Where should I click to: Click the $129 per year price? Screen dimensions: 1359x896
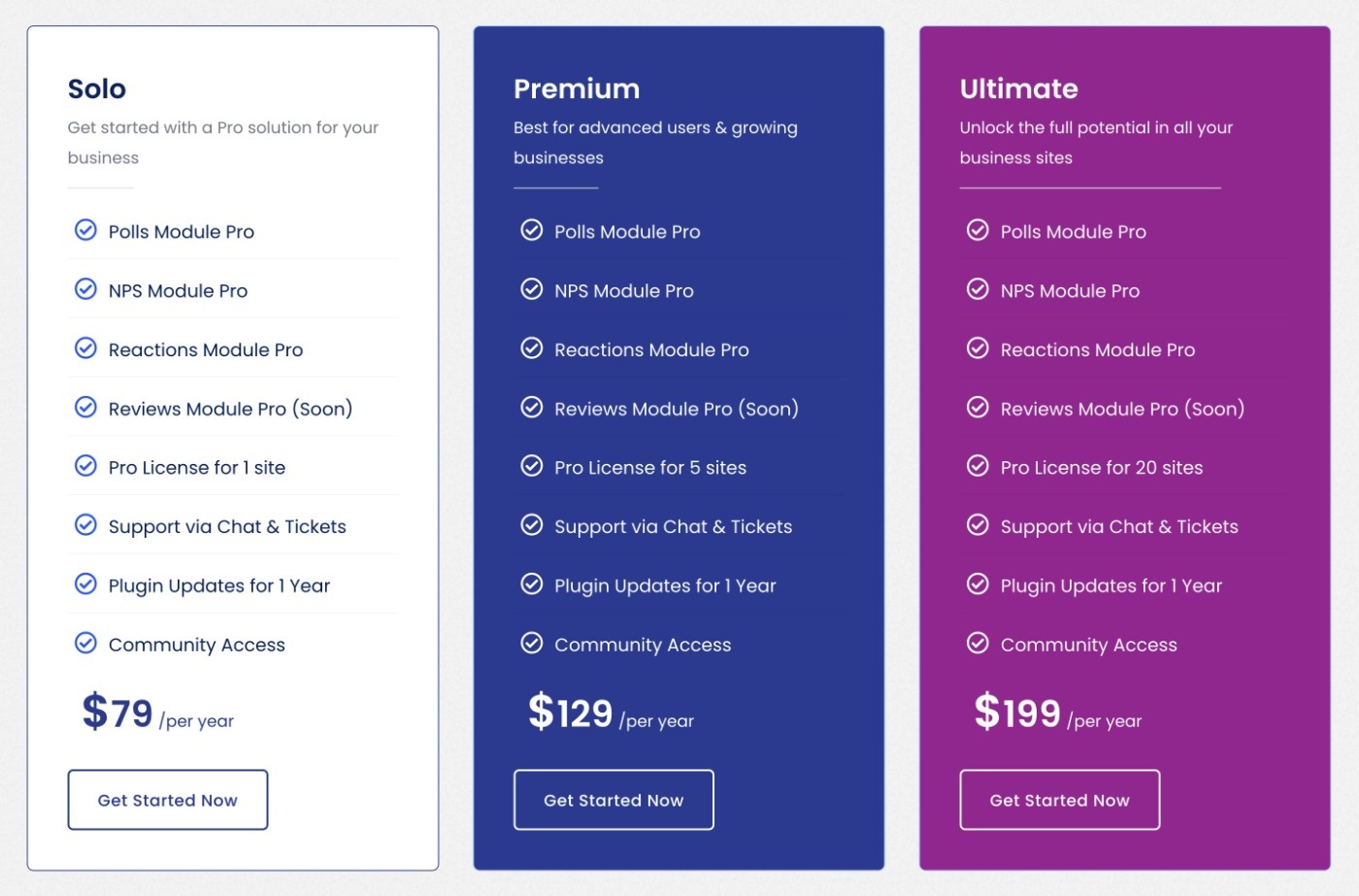tap(611, 713)
